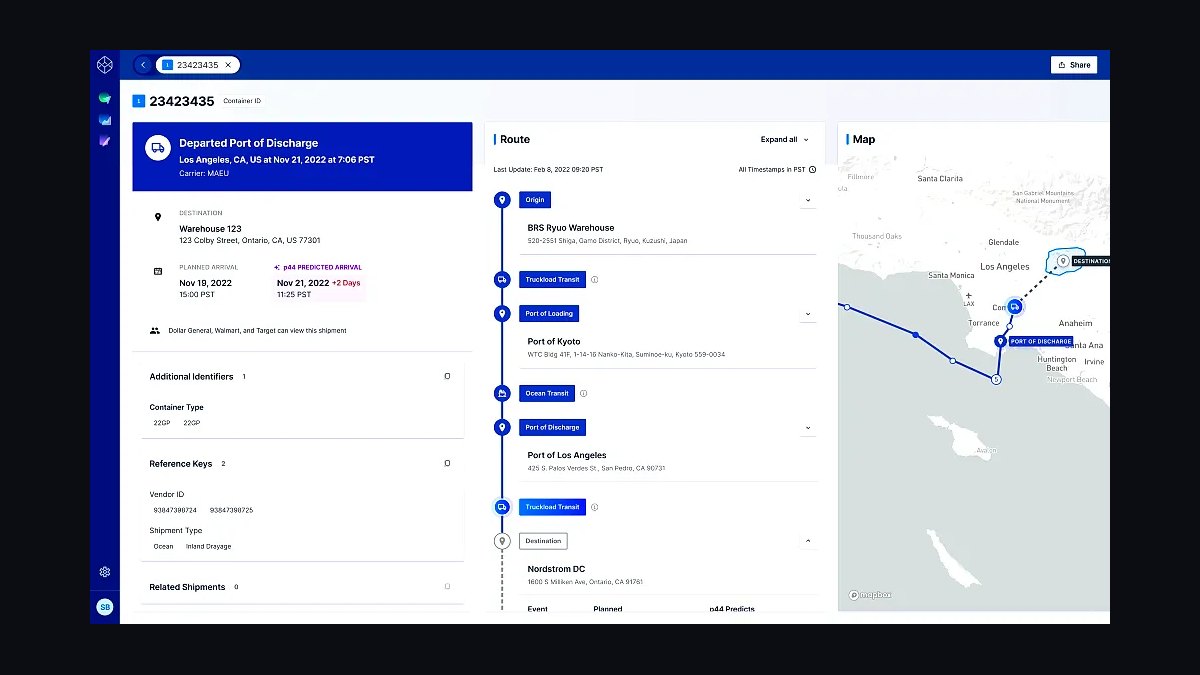This screenshot has width=1200, height=675.
Task: Click the Destination pin on map
Action: click(1063, 261)
